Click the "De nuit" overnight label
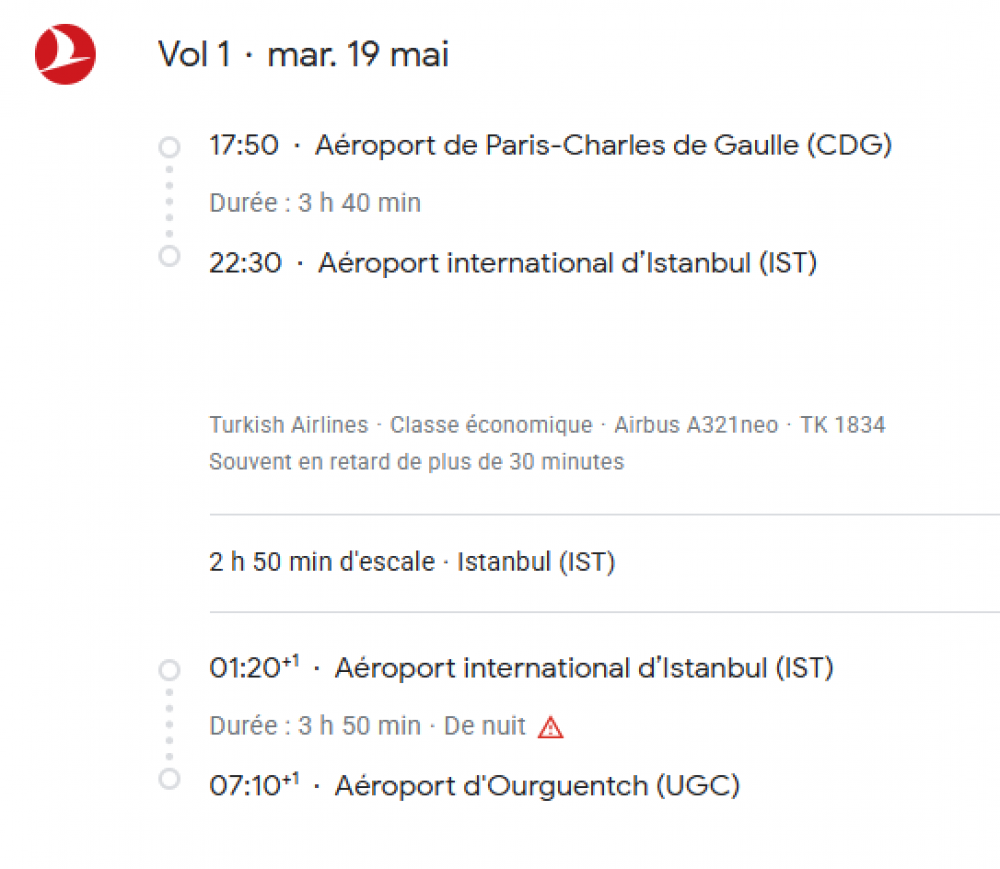The width and height of the screenshot is (1000, 869). tap(485, 727)
